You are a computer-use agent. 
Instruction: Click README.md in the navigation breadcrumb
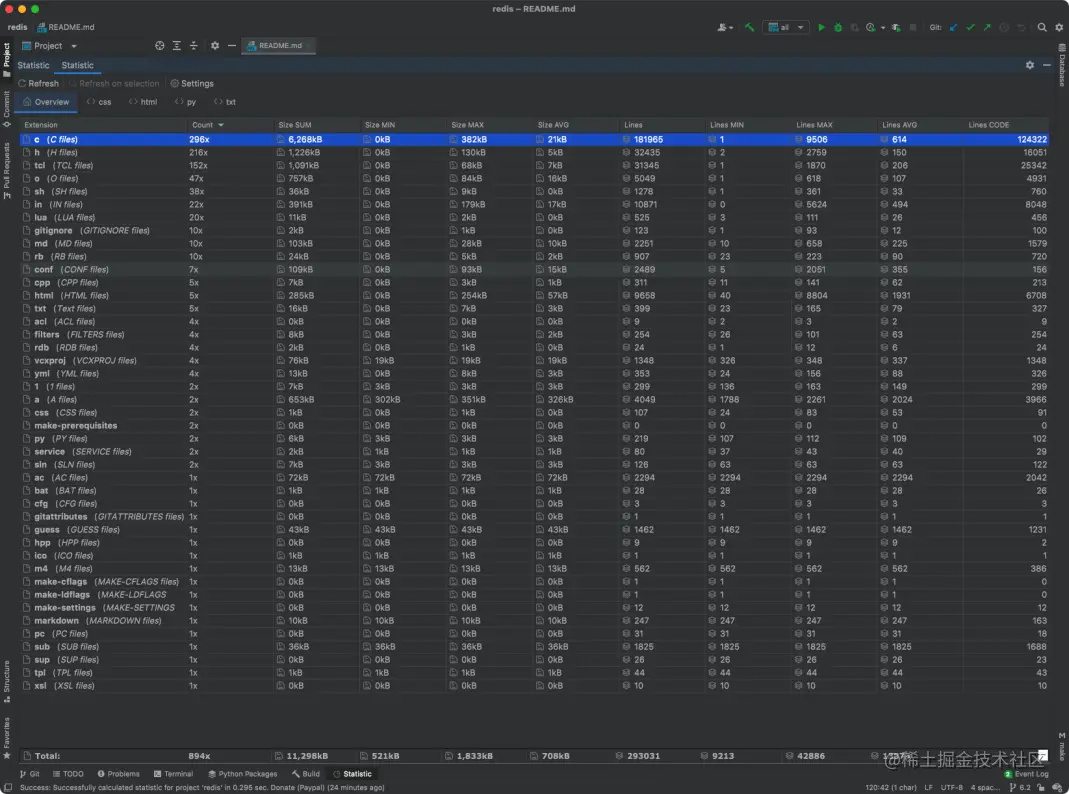pyautogui.click(x=65, y=27)
